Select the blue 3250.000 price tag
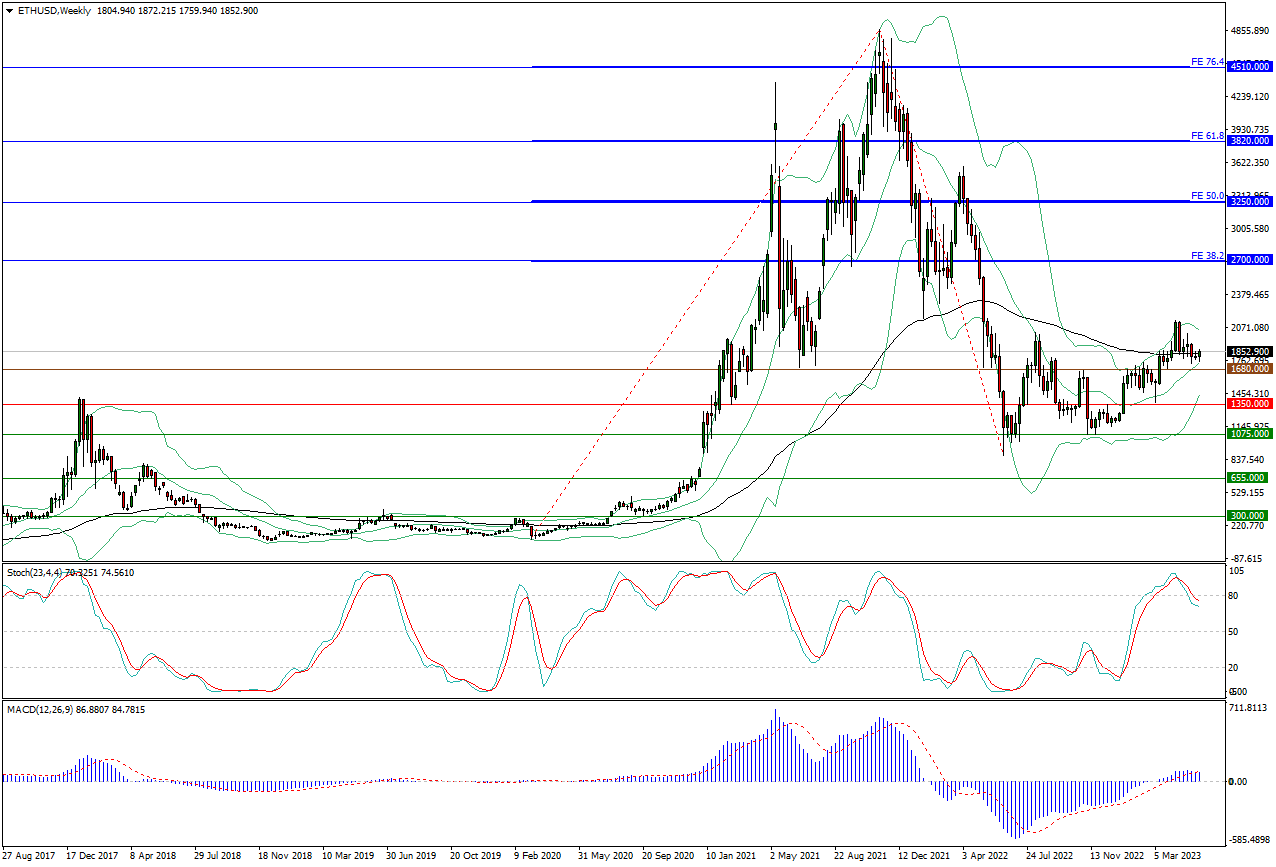 [x=1248, y=202]
